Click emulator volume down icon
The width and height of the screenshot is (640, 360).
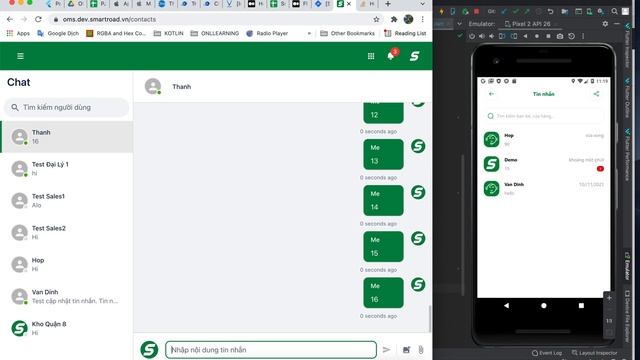pos(492,36)
